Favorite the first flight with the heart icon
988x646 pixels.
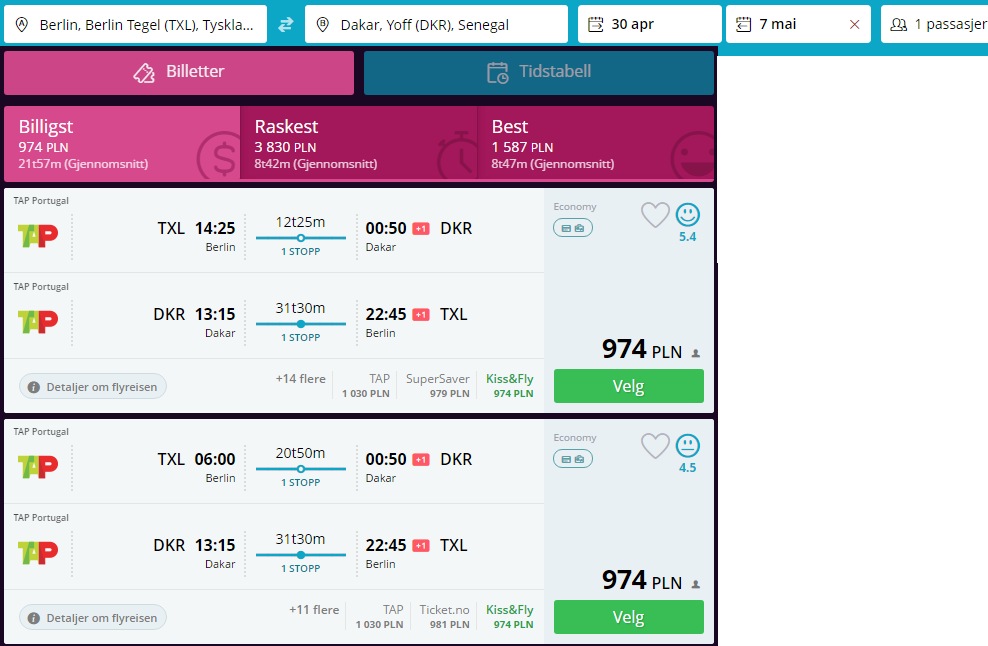click(x=655, y=215)
